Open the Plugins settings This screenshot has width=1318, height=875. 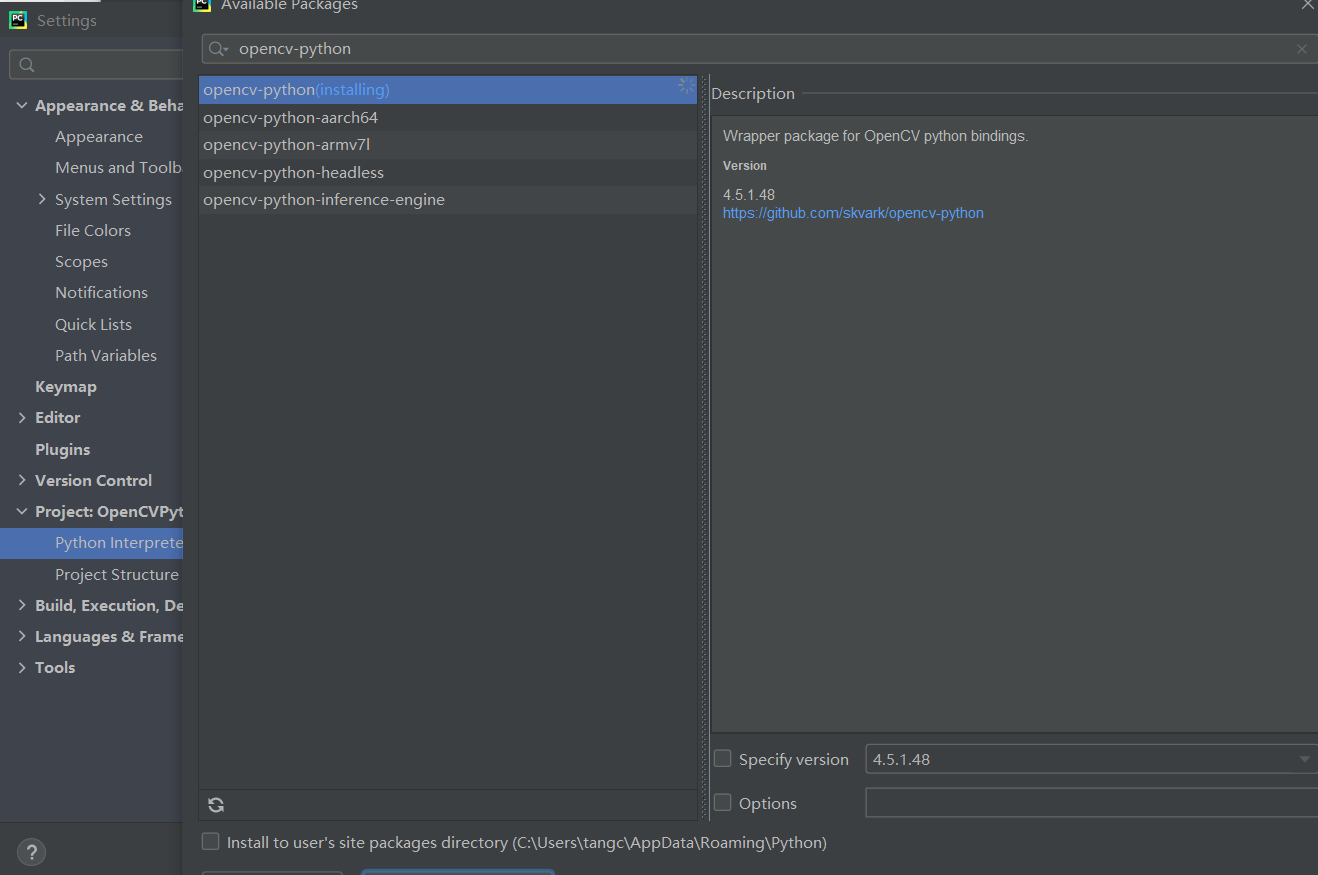click(63, 449)
